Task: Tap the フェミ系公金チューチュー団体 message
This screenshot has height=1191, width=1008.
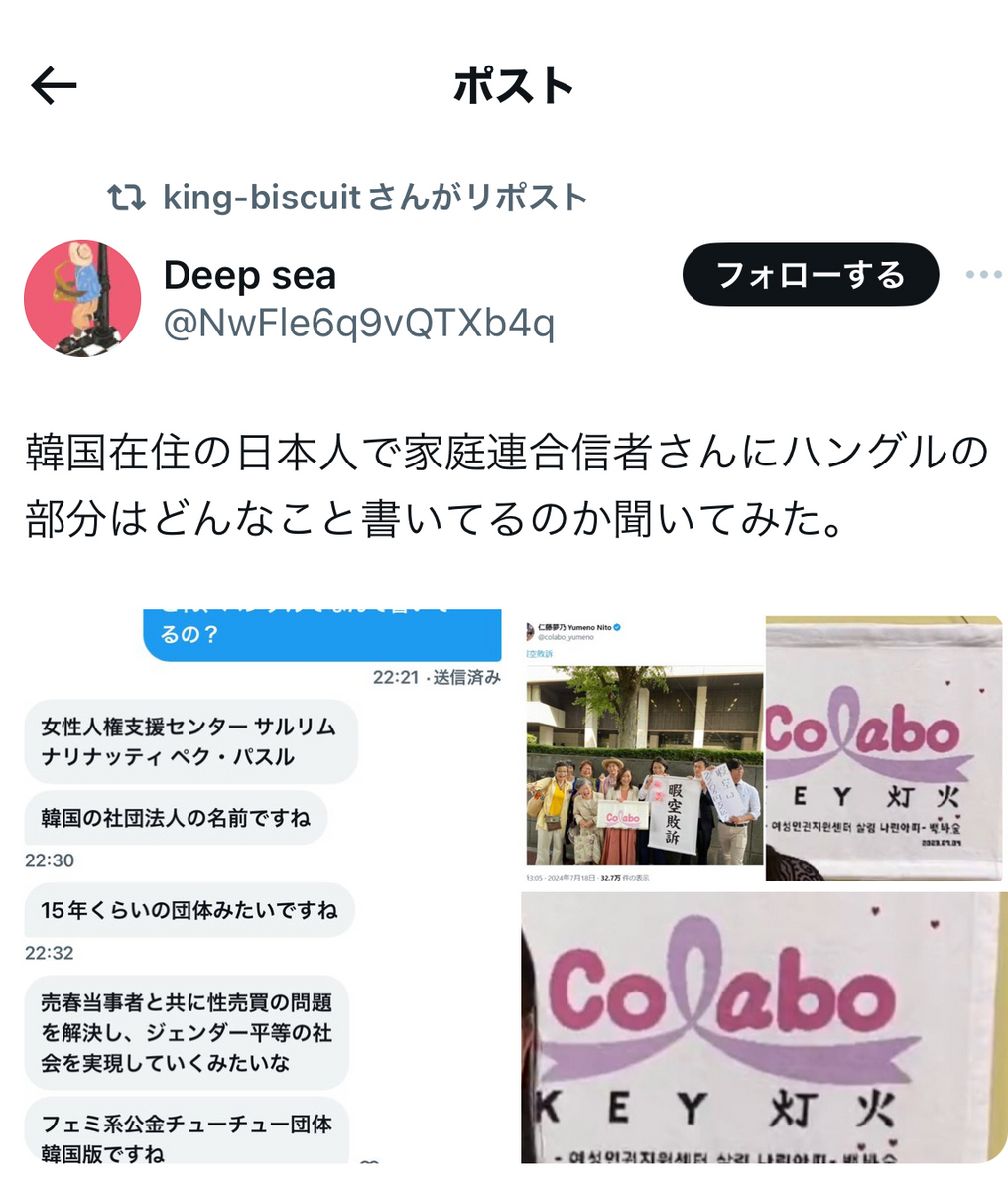Action: tap(188, 1131)
